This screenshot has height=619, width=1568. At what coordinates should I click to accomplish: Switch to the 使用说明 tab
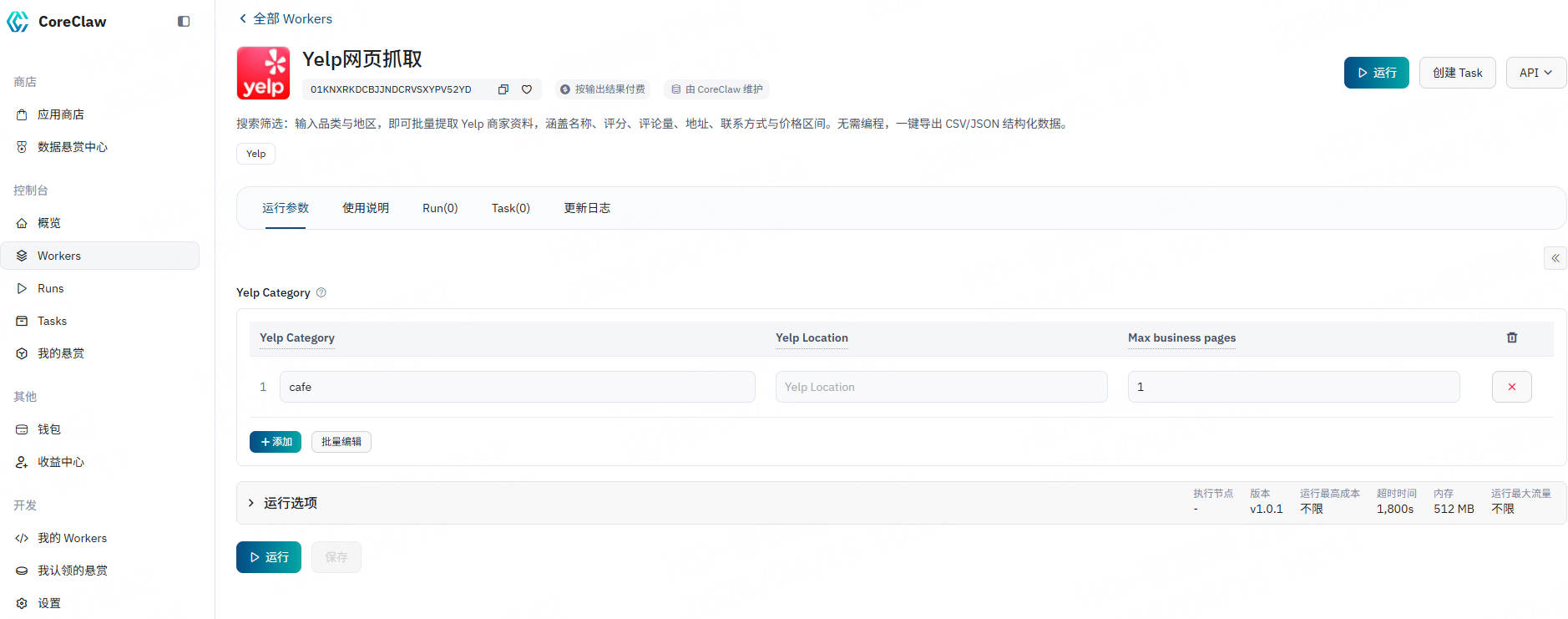[366, 208]
